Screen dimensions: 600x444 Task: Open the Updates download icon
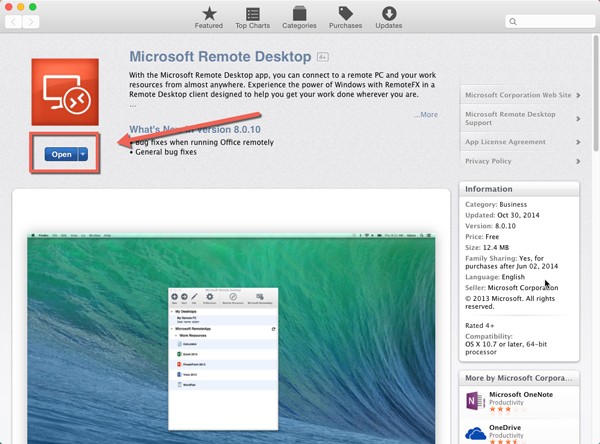[389, 14]
